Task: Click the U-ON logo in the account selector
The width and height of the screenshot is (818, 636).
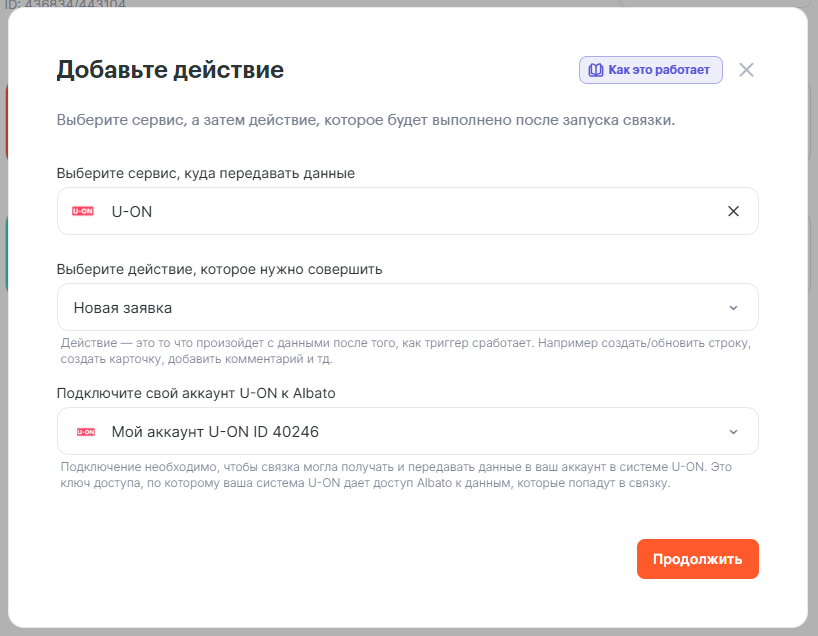Action: coord(86,431)
